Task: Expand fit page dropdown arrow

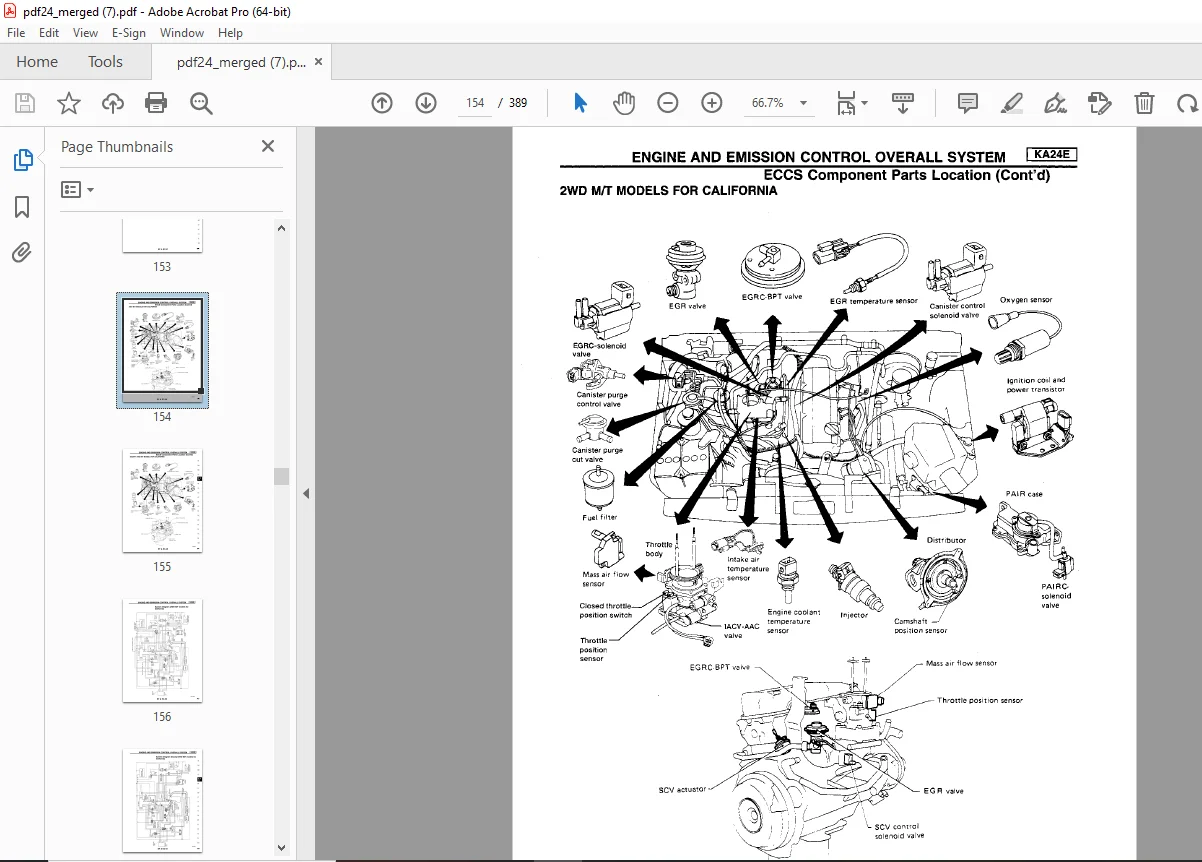Action: (x=865, y=103)
